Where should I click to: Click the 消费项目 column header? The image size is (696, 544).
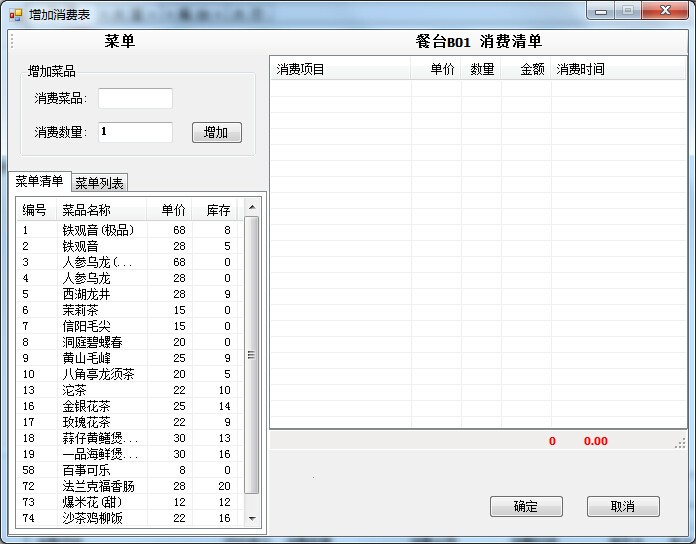[341, 69]
